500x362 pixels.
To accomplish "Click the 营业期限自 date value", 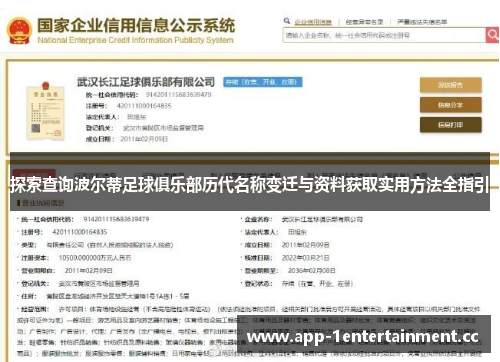I will click(88, 271).
